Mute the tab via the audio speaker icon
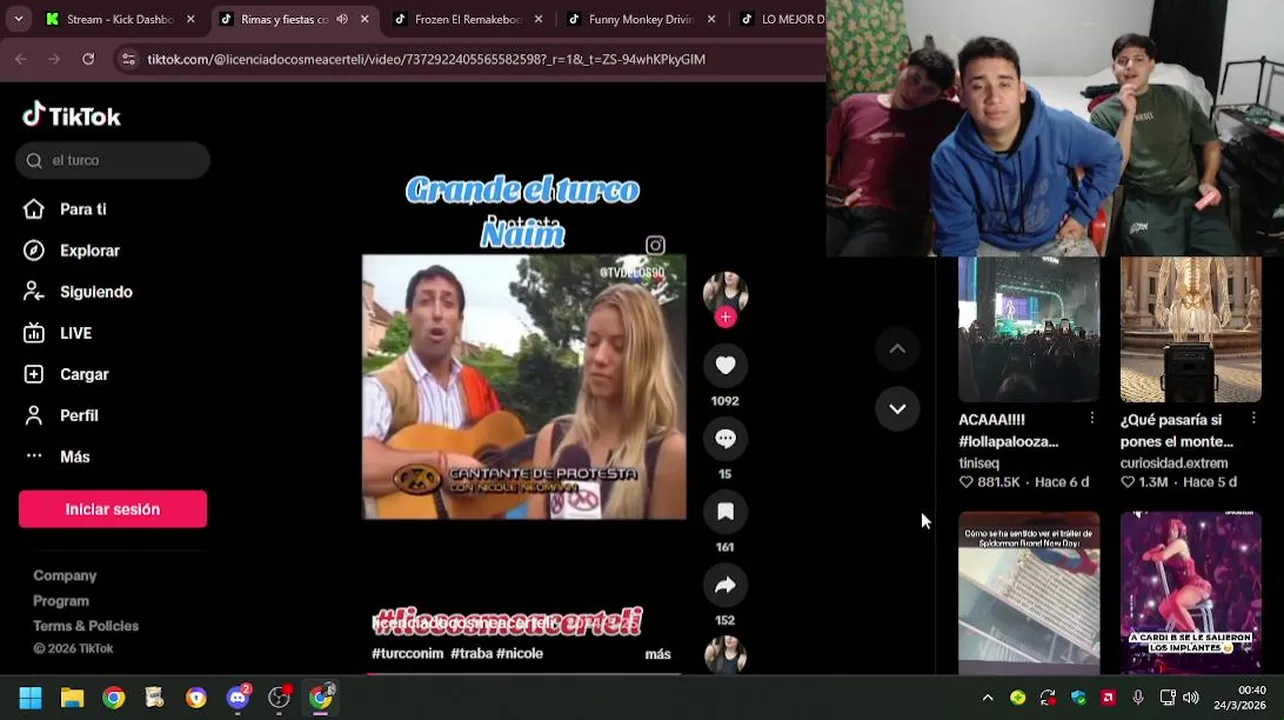 pyautogui.click(x=342, y=19)
